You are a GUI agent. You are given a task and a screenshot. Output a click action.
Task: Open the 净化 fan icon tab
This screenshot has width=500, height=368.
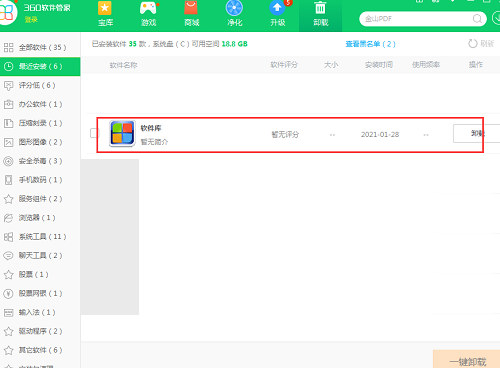click(234, 14)
